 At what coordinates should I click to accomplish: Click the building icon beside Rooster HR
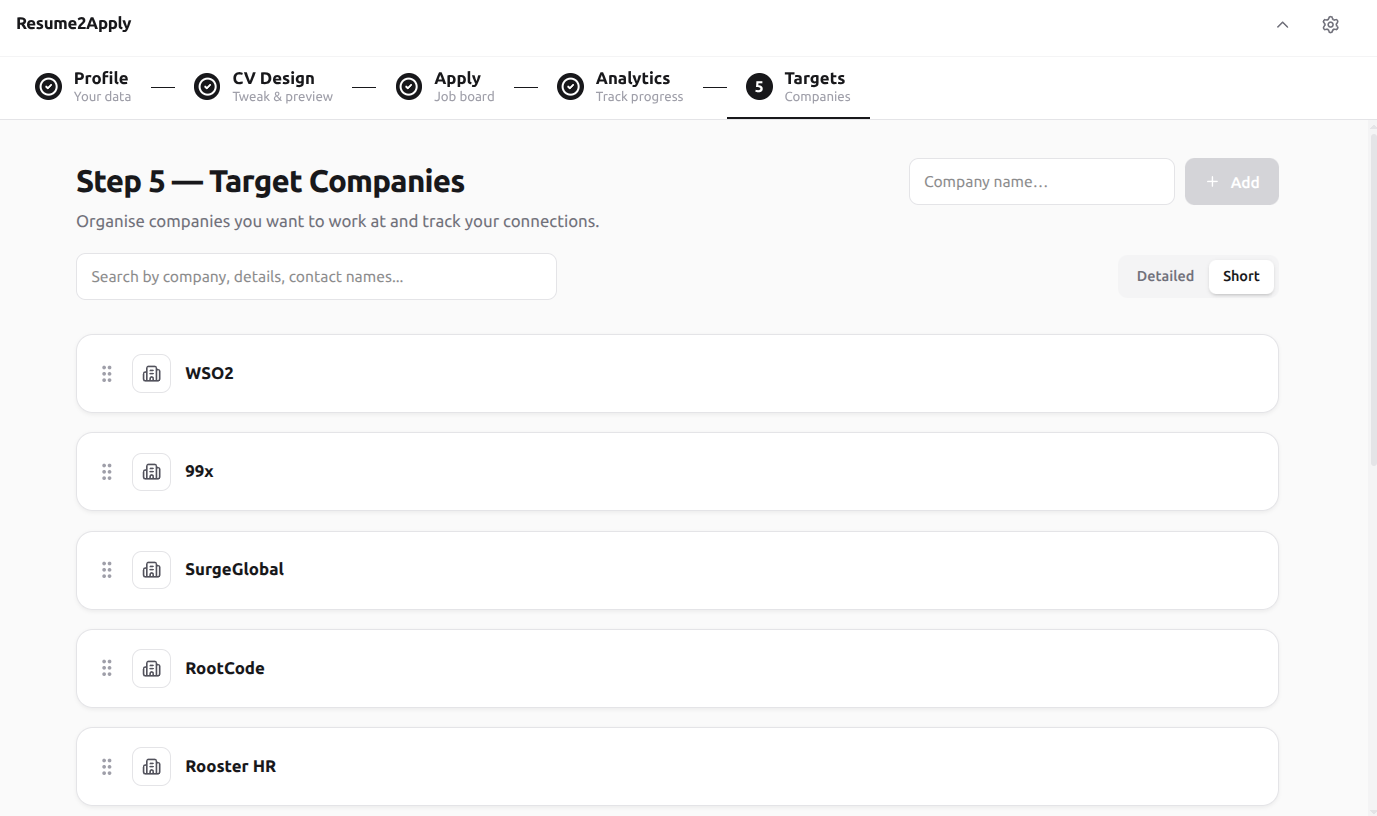151,766
